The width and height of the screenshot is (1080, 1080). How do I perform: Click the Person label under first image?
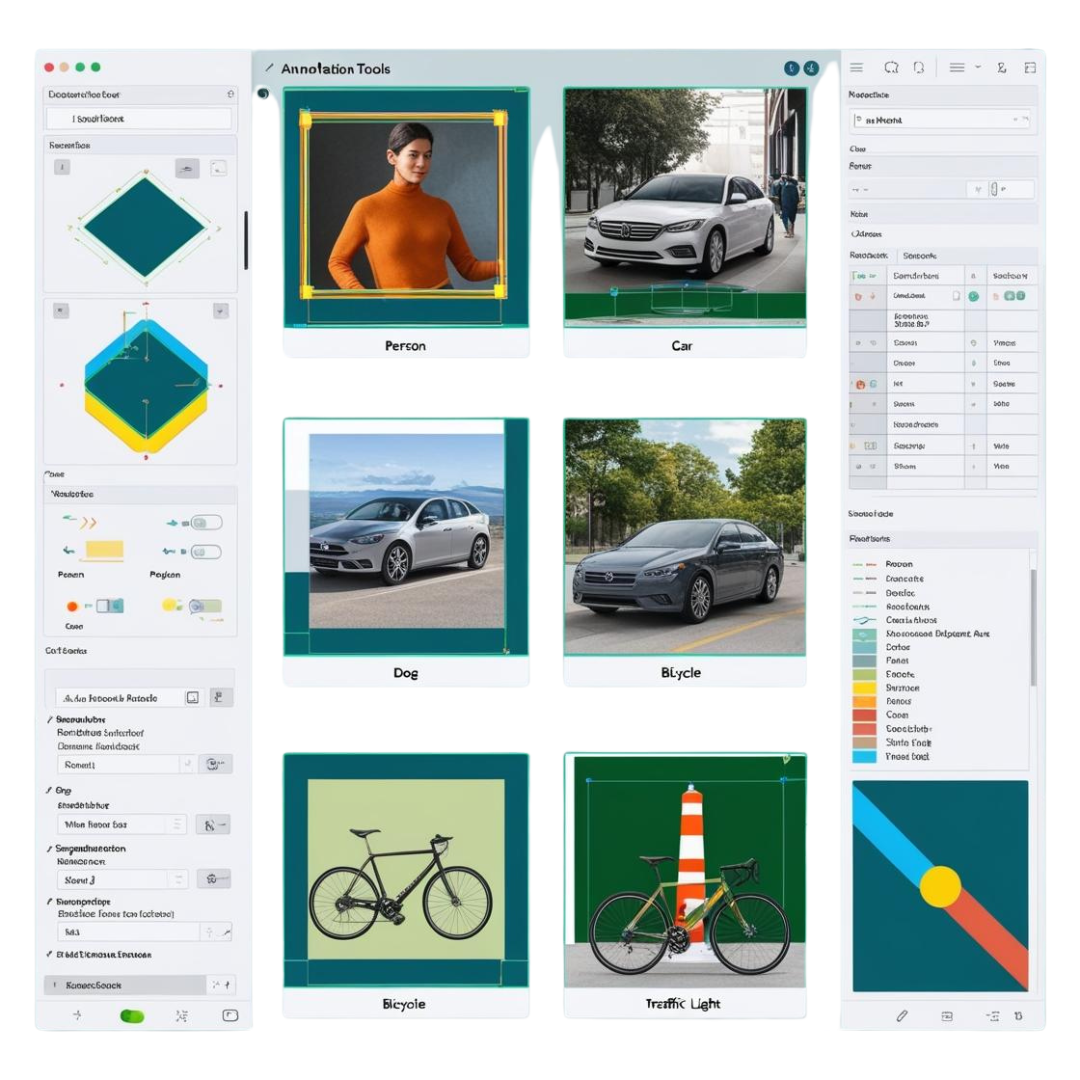405,345
